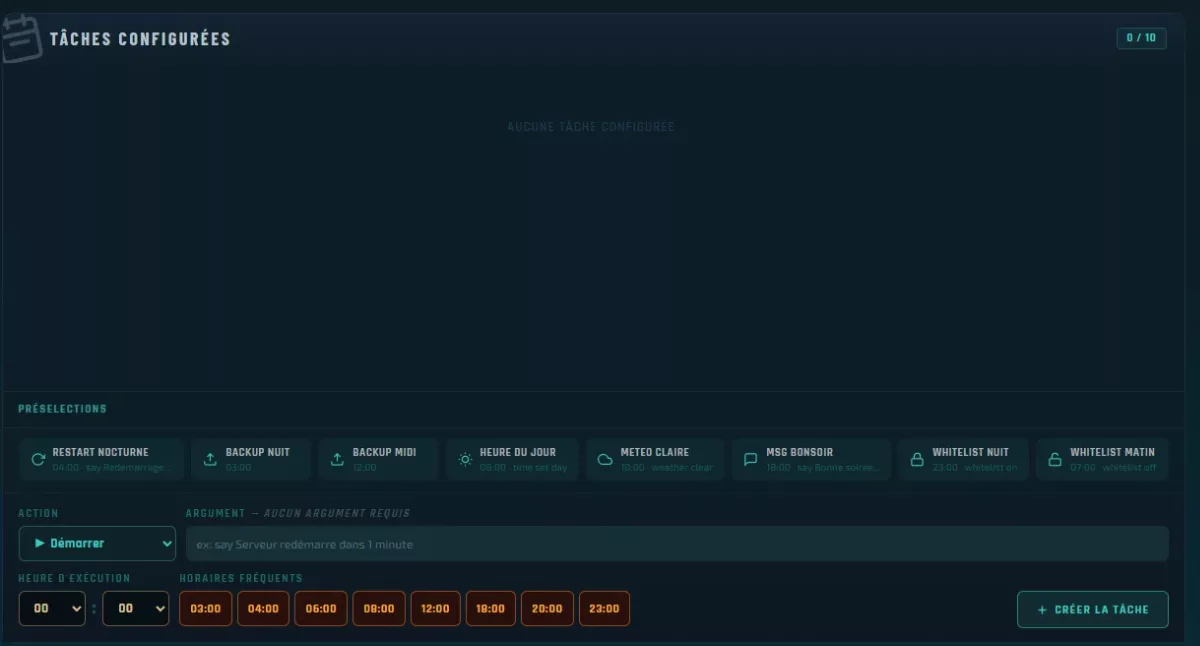Open the Action dropdown showing Démarrer

[x=97, y=543]
